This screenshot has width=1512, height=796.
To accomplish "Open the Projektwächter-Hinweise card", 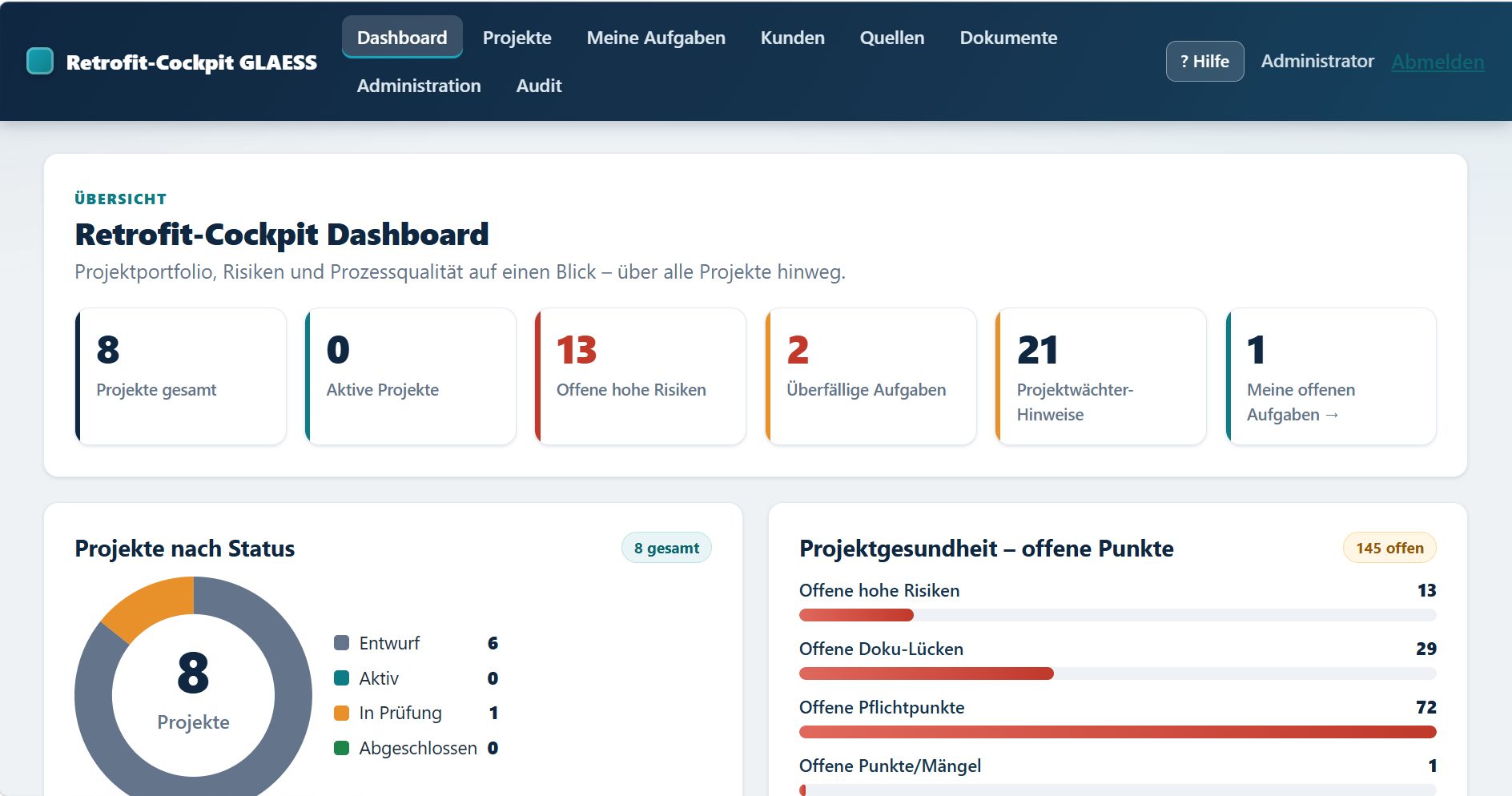I will point(1100,376).
